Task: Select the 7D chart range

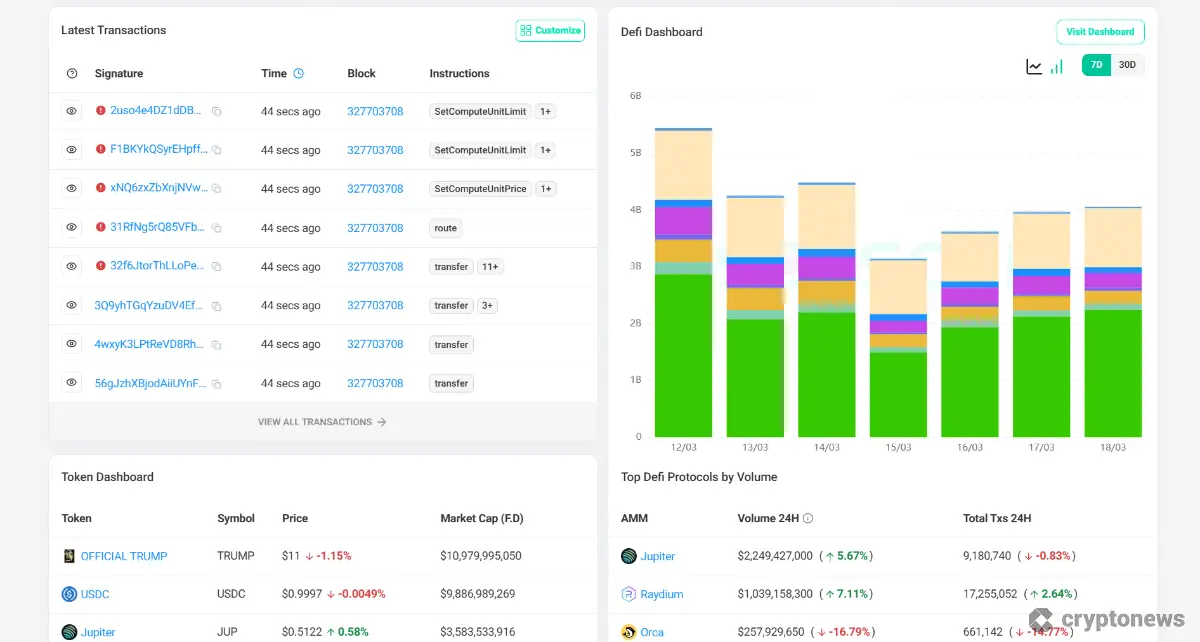Action: 1096,65
